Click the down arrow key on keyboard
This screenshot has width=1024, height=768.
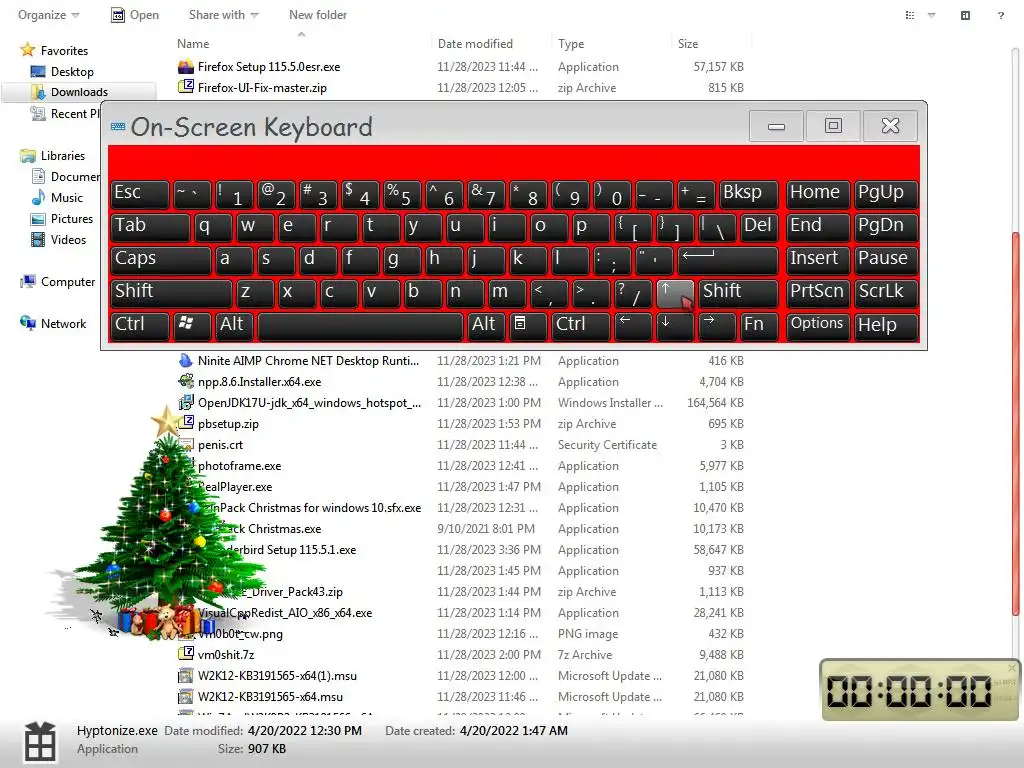click(675, 325)
